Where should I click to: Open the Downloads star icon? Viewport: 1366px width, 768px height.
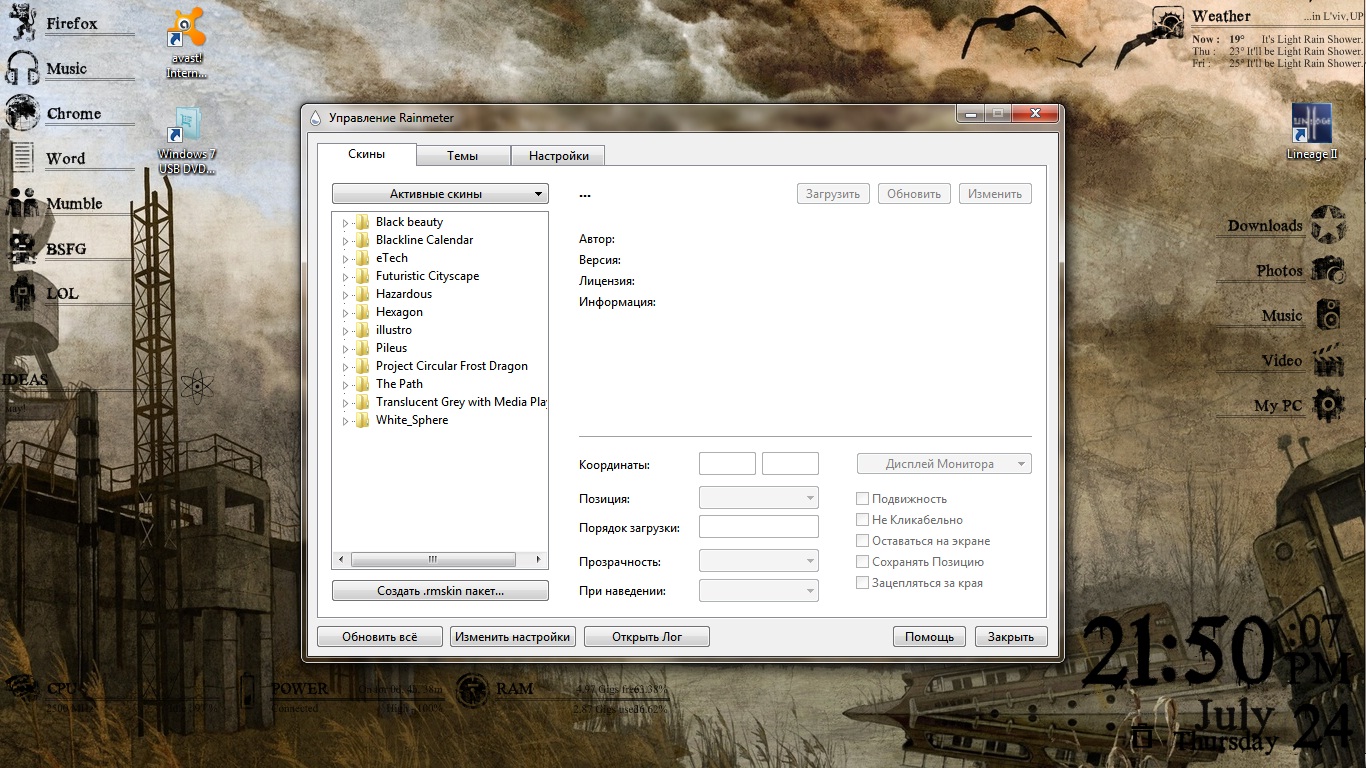(1329, 225)
